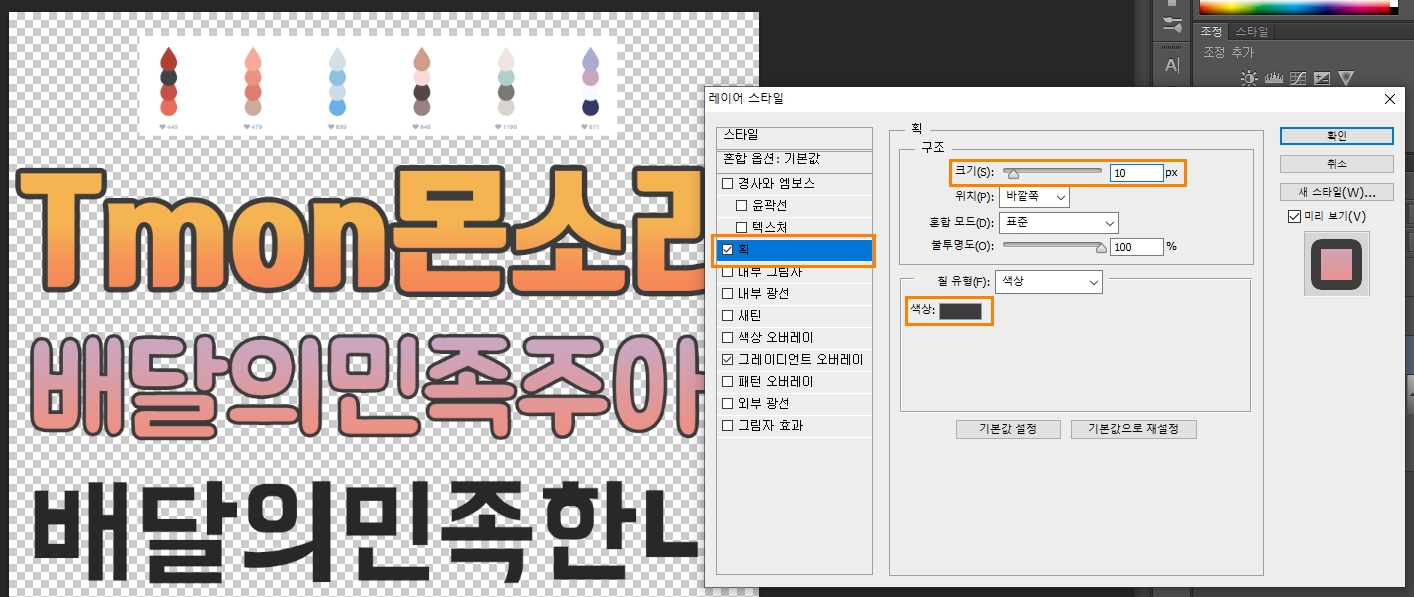Enable the 윤곽선 checkbox
1414x597 pixels.
point(742,206)
